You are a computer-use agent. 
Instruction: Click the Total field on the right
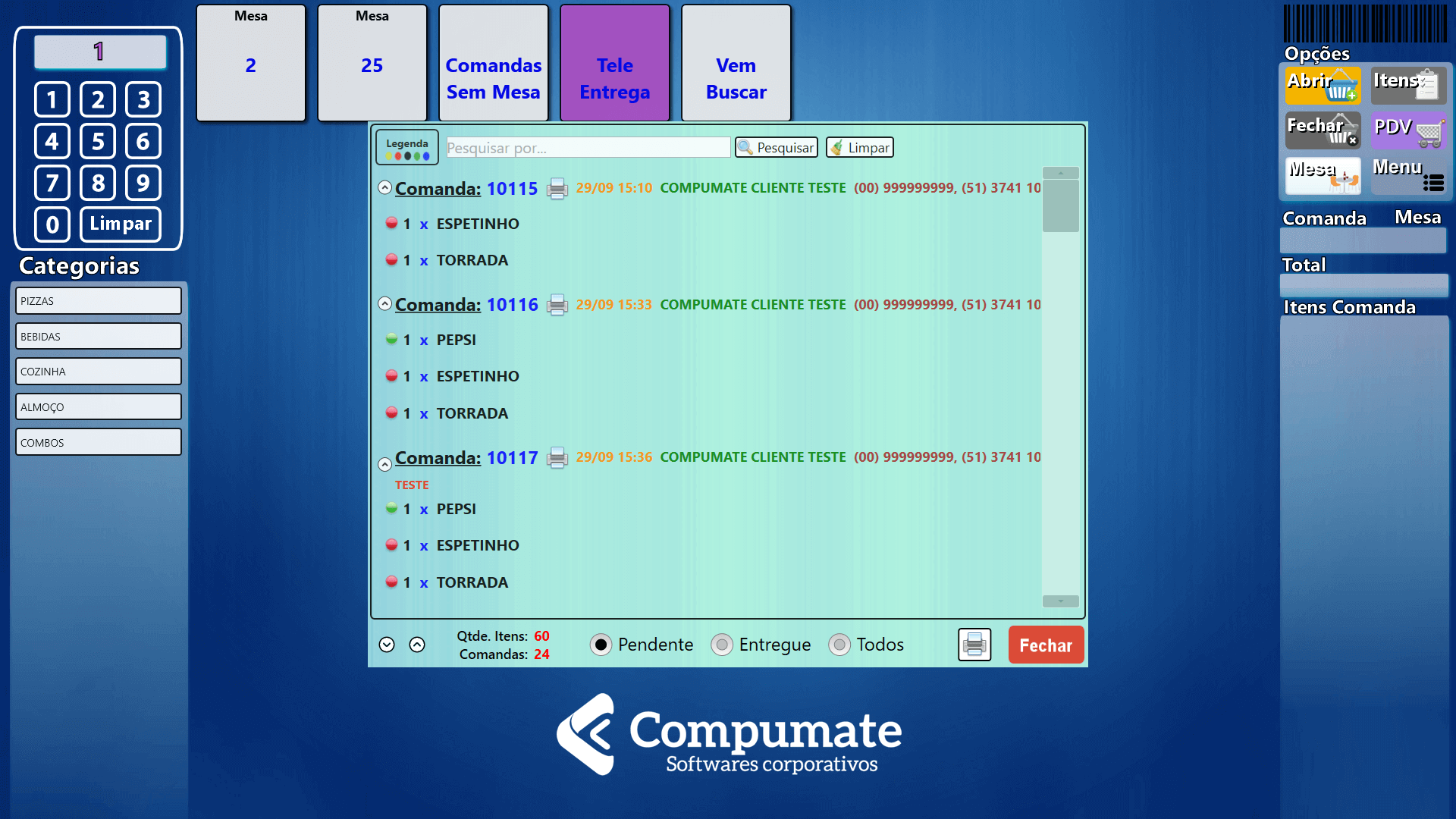tap(1363, 285)
